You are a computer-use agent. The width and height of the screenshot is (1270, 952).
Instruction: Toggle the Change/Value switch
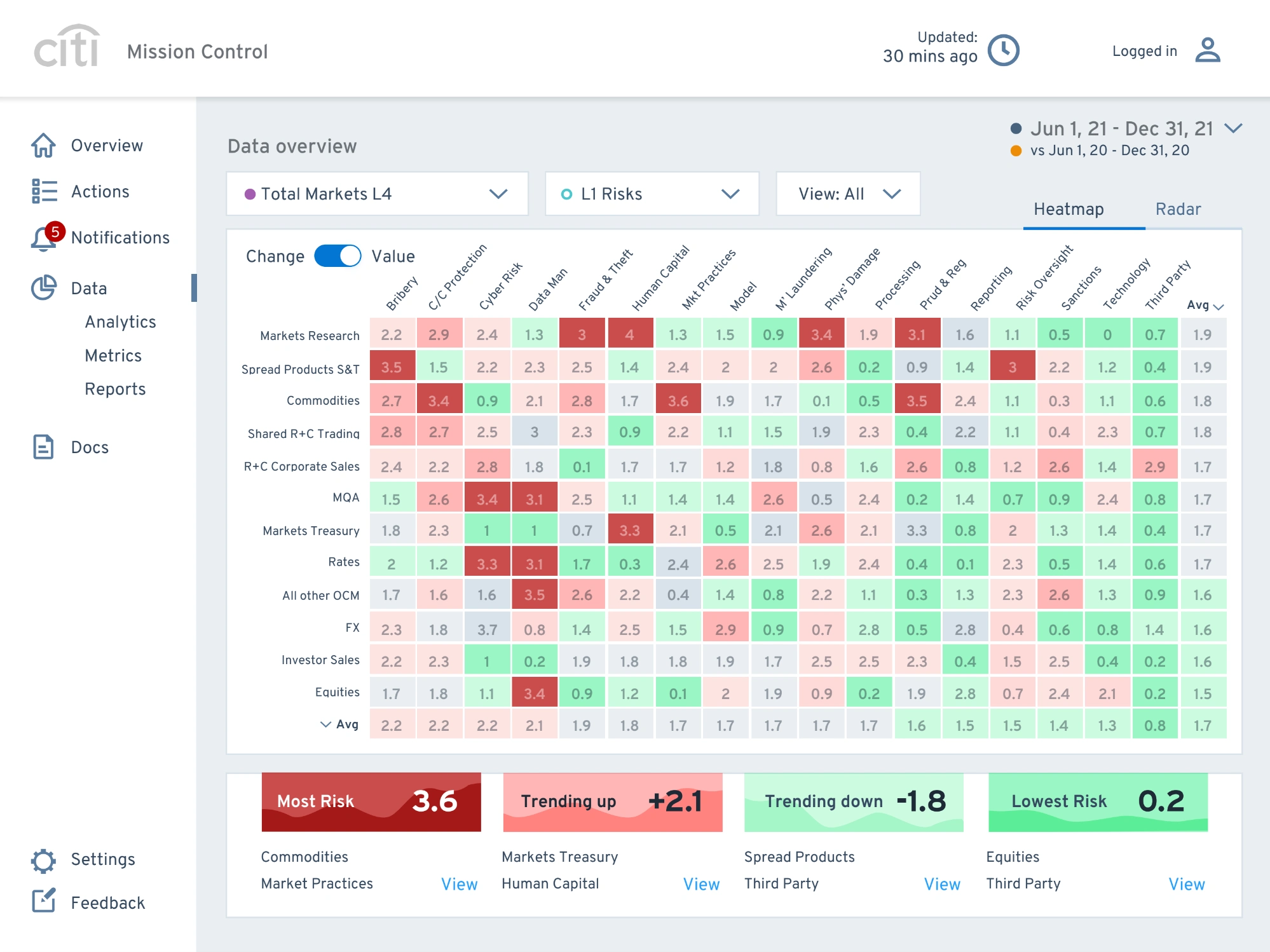click(338, 256)
